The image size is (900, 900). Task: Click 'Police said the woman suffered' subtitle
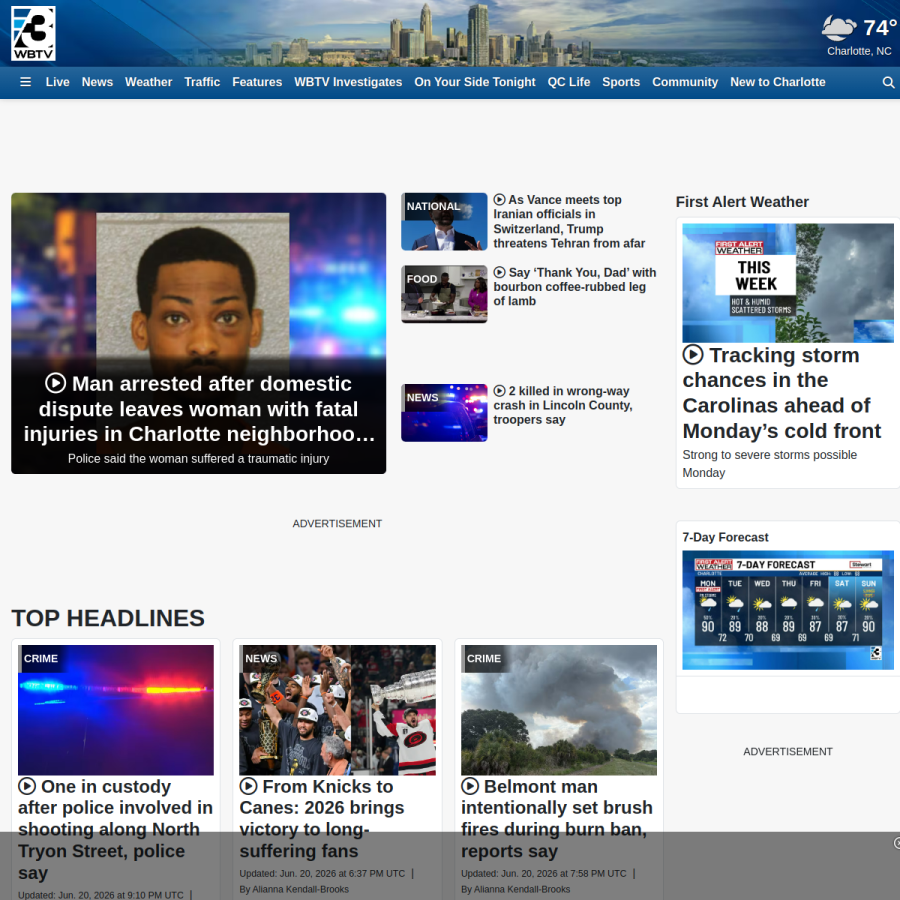click(199, 459)
